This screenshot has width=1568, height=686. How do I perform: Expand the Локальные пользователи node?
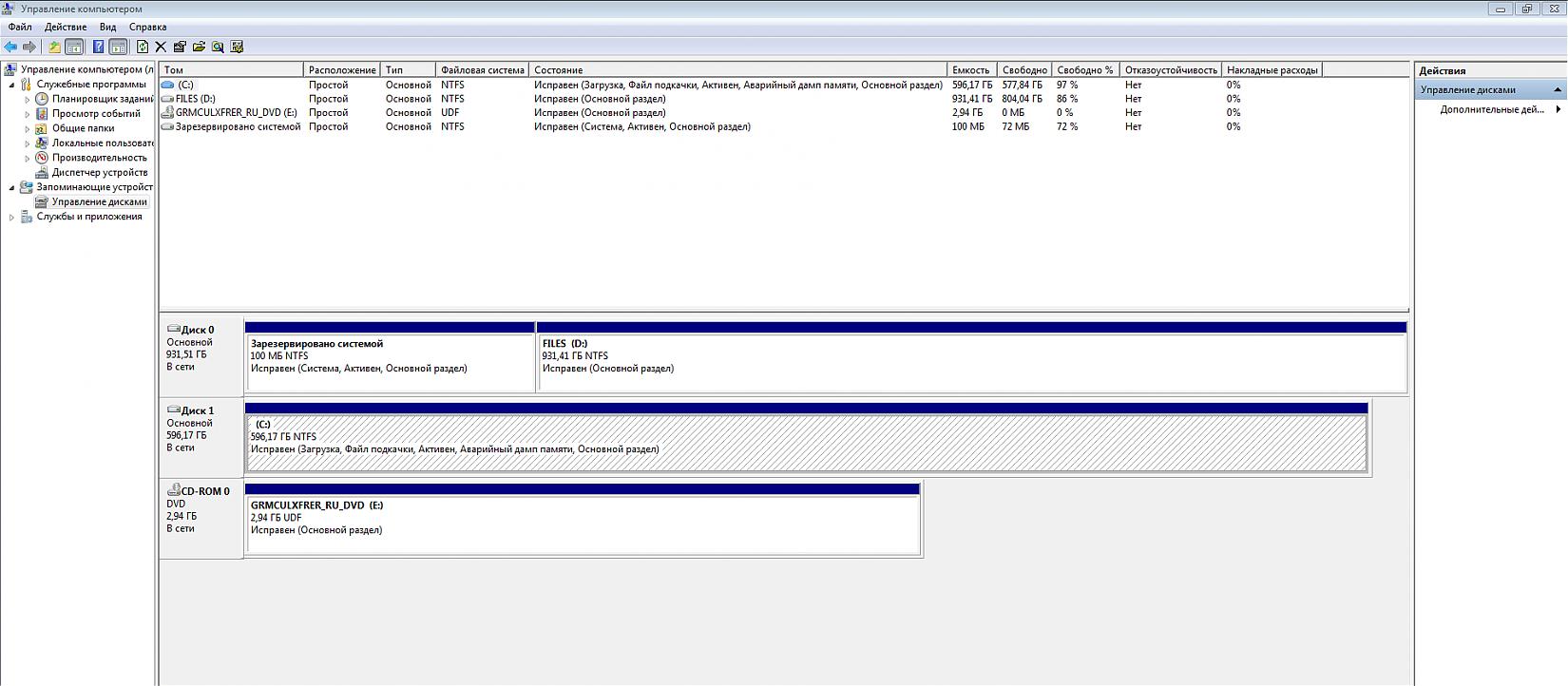[28, 143]
